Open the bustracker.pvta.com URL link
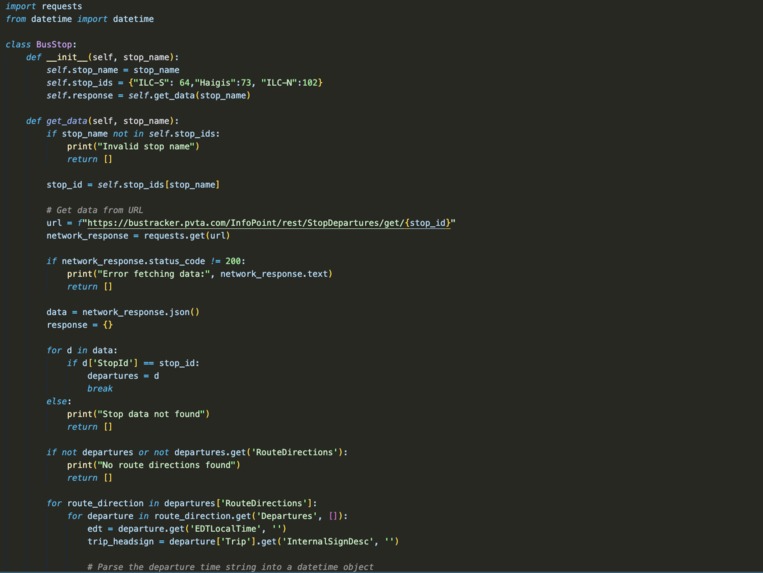The width and height of the screenshot is (763, 573). click(269, 223)
